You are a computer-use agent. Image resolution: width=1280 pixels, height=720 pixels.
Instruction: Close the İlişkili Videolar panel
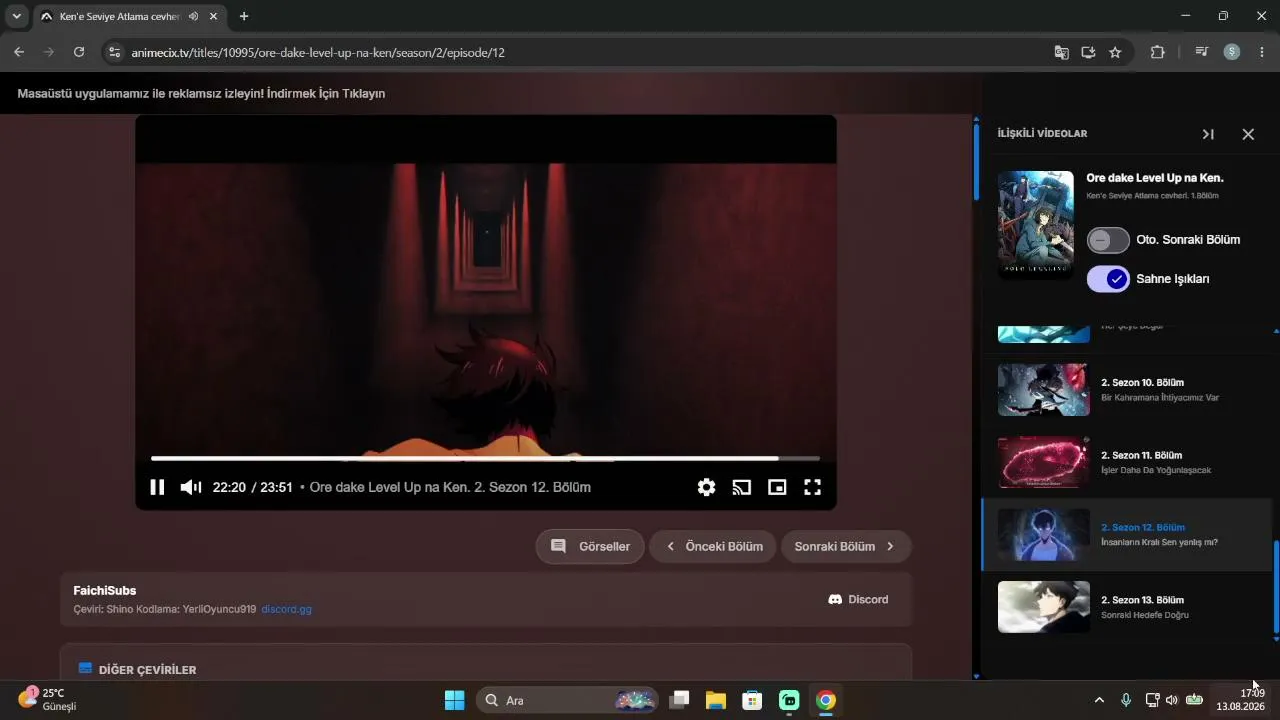1248,134
